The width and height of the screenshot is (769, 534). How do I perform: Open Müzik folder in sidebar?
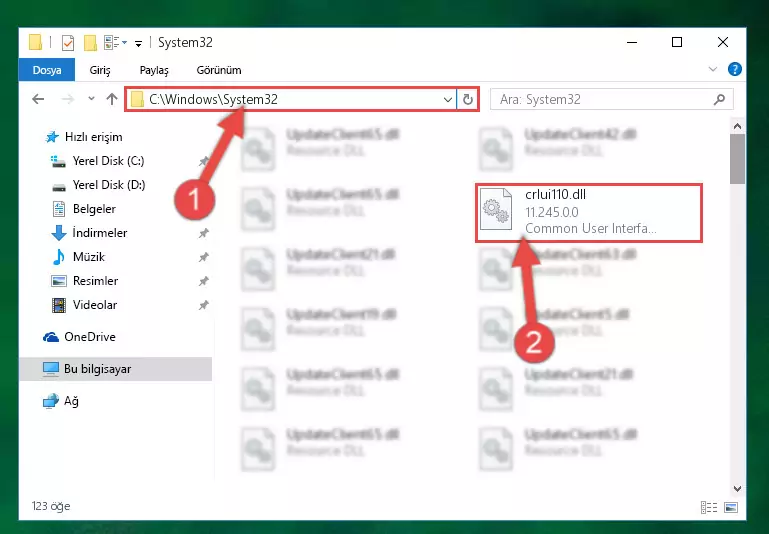point(78,257)
